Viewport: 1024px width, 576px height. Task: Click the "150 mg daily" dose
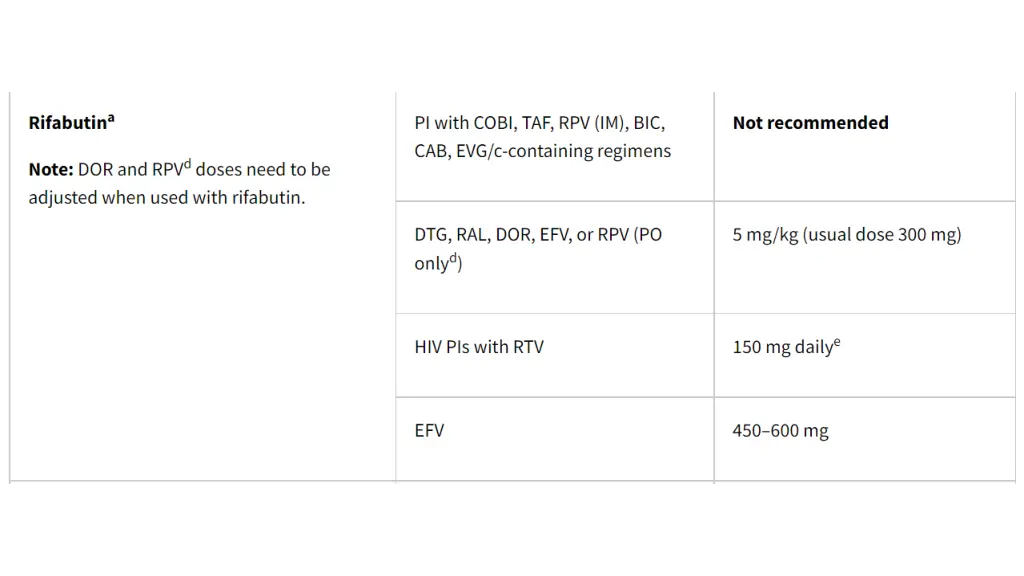pyautogui.click(x=782, y=348)
